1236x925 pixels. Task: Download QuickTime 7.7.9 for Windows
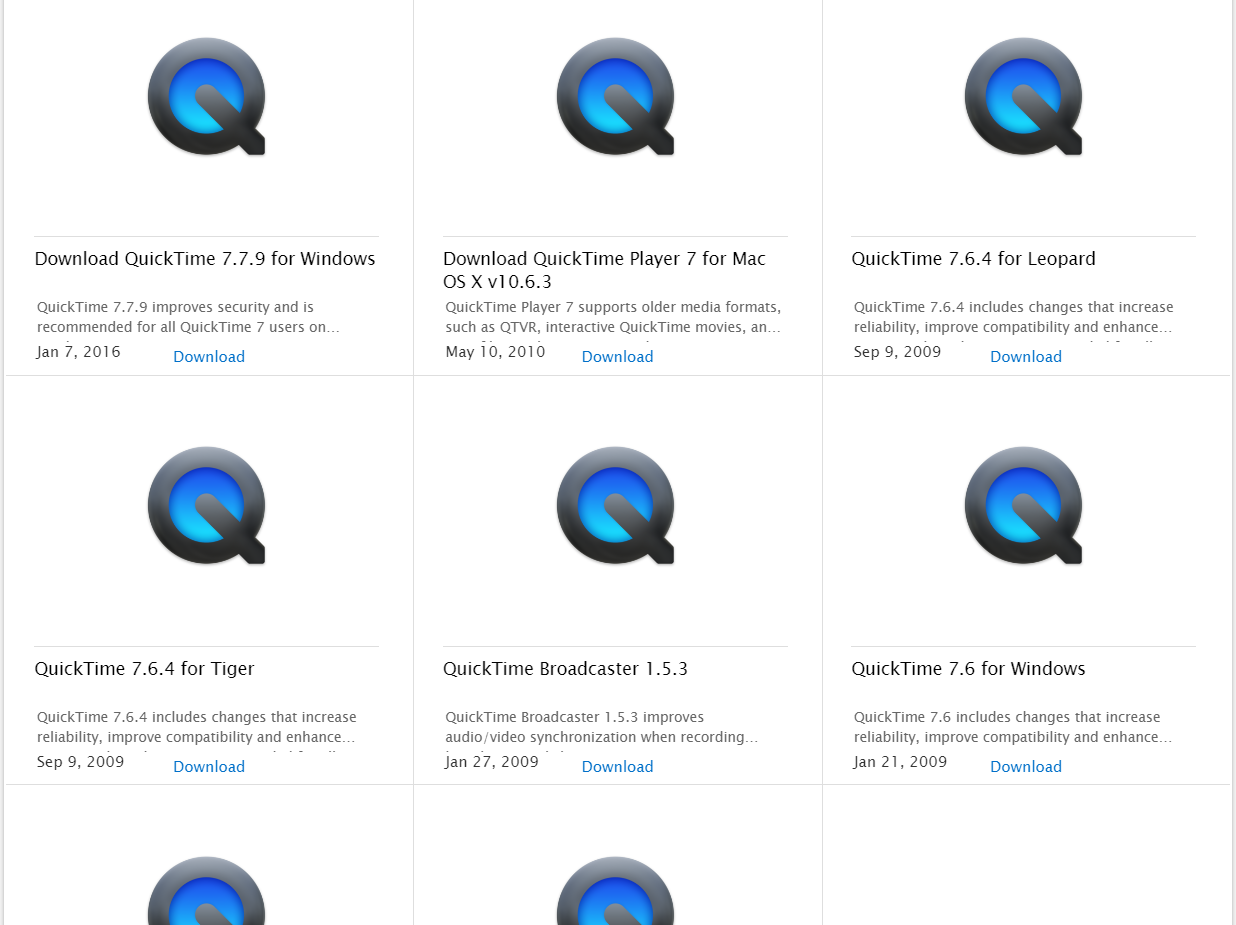(x=209, y=357)
